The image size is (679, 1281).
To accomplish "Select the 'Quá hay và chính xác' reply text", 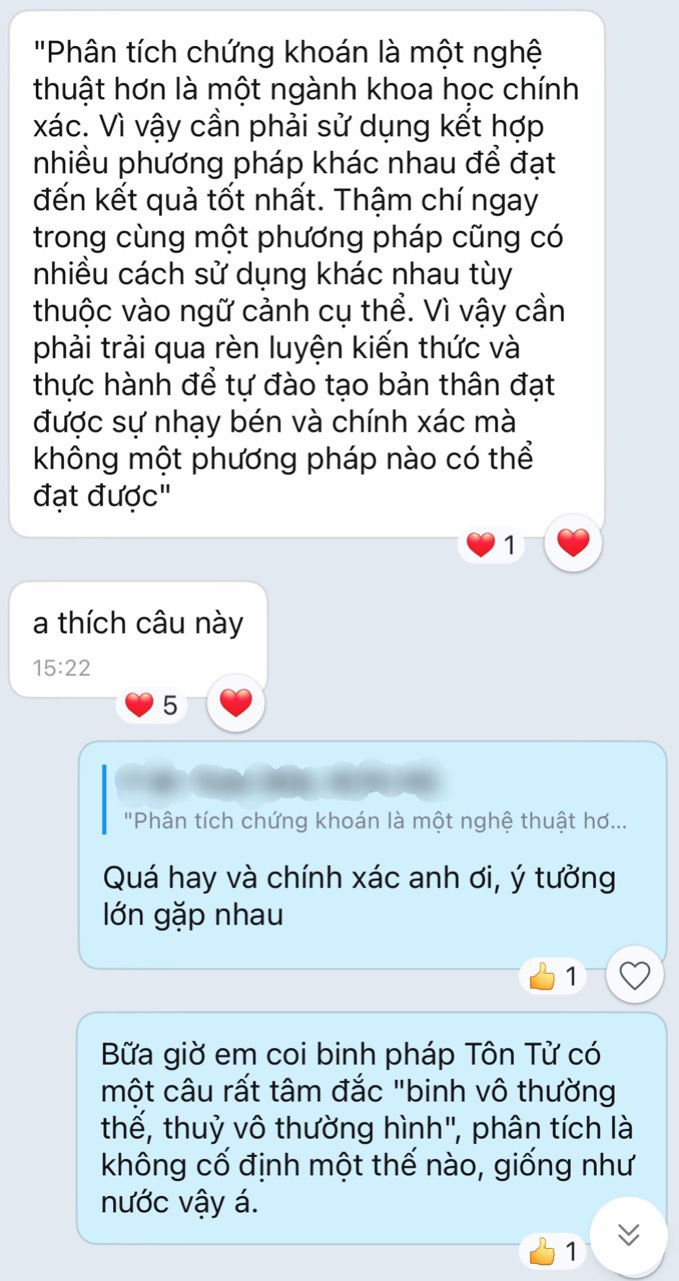I will coord(358,896).
